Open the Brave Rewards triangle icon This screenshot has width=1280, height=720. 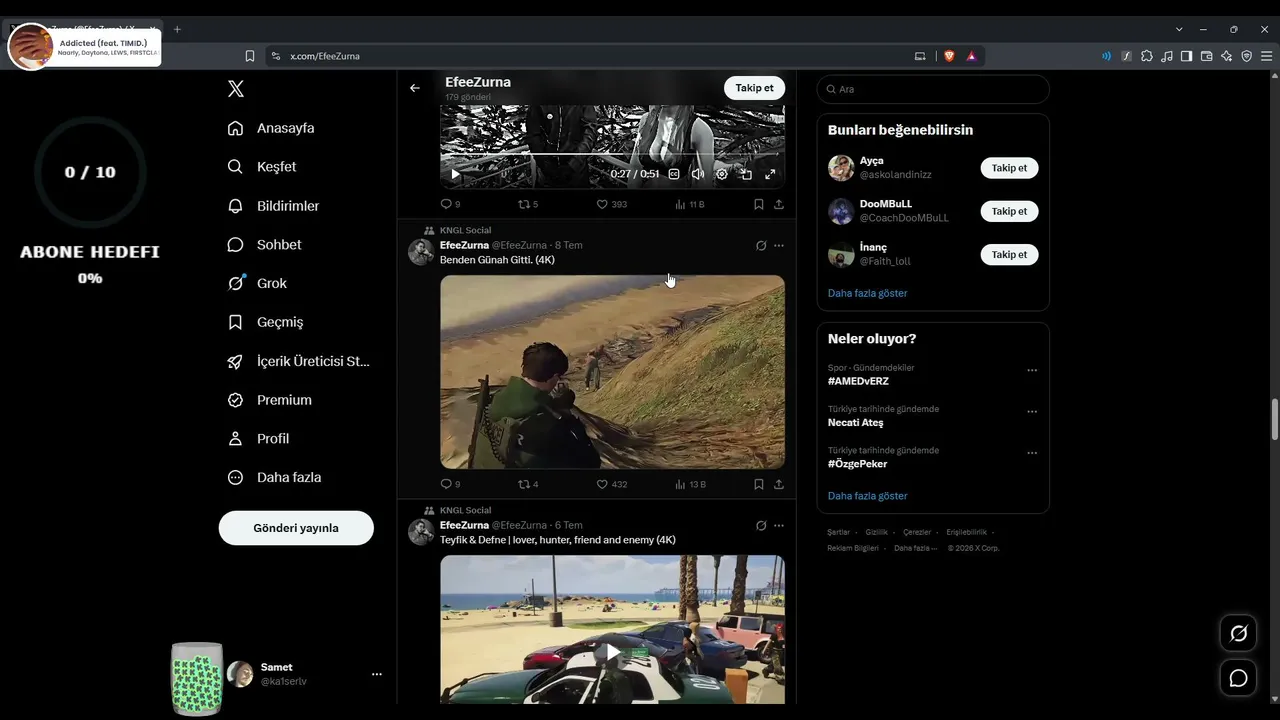pos(971,56)
